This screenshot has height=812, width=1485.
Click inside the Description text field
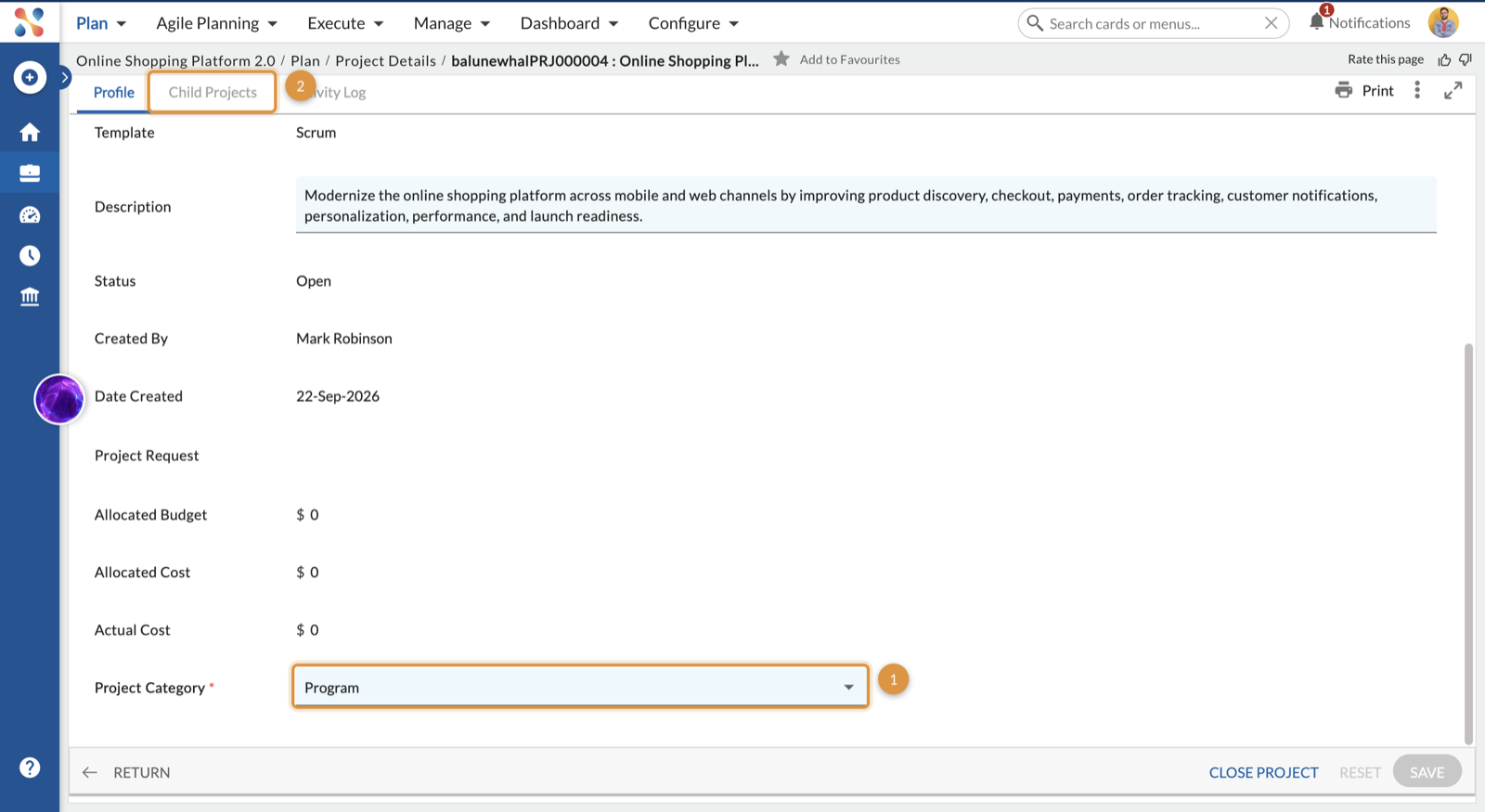[866, 205]
